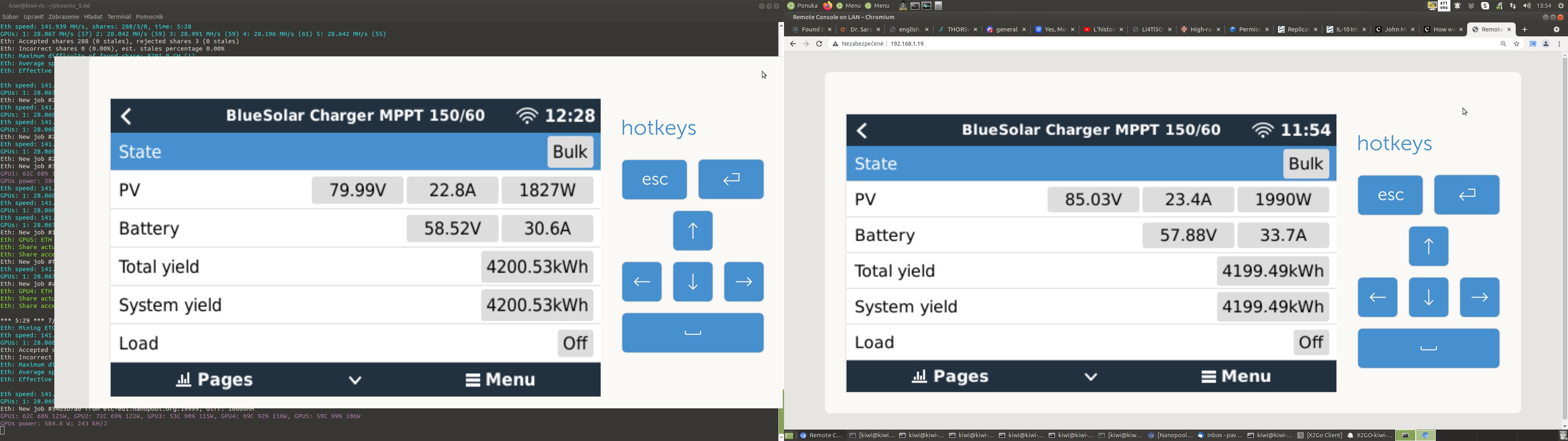Expand chevron between Pages and Menu, left console
The height and width of the screenshot is (441, 1568).
point(356,381)
